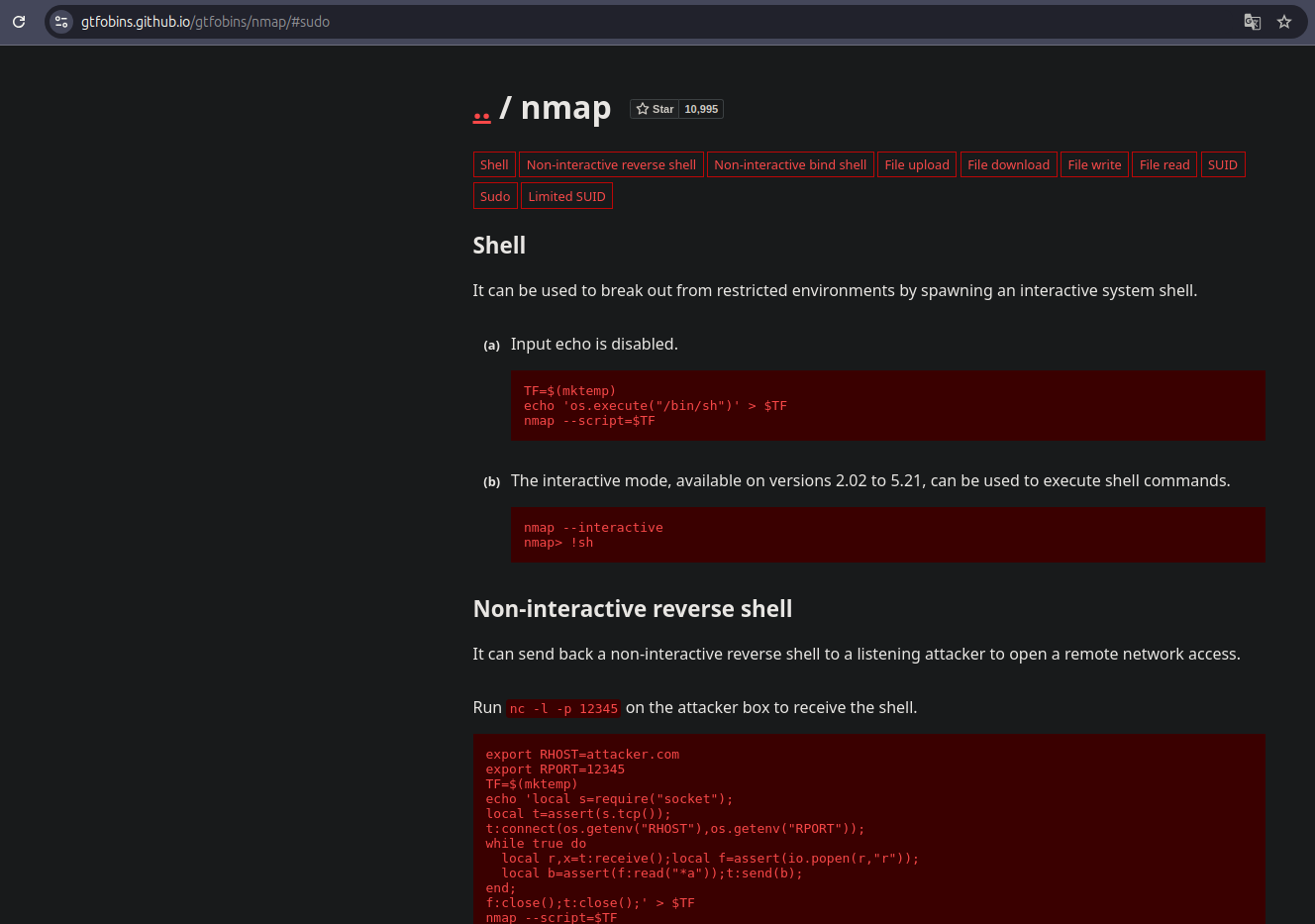The height and width of the screenshot is (924, 1315).
Task: Open the 10,995 stargazers count
Action: coord(701,109)
